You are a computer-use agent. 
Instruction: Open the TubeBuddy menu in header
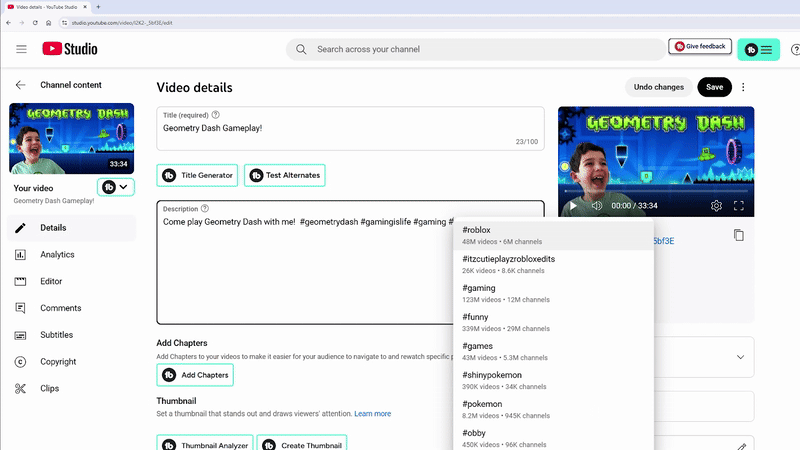758,49
